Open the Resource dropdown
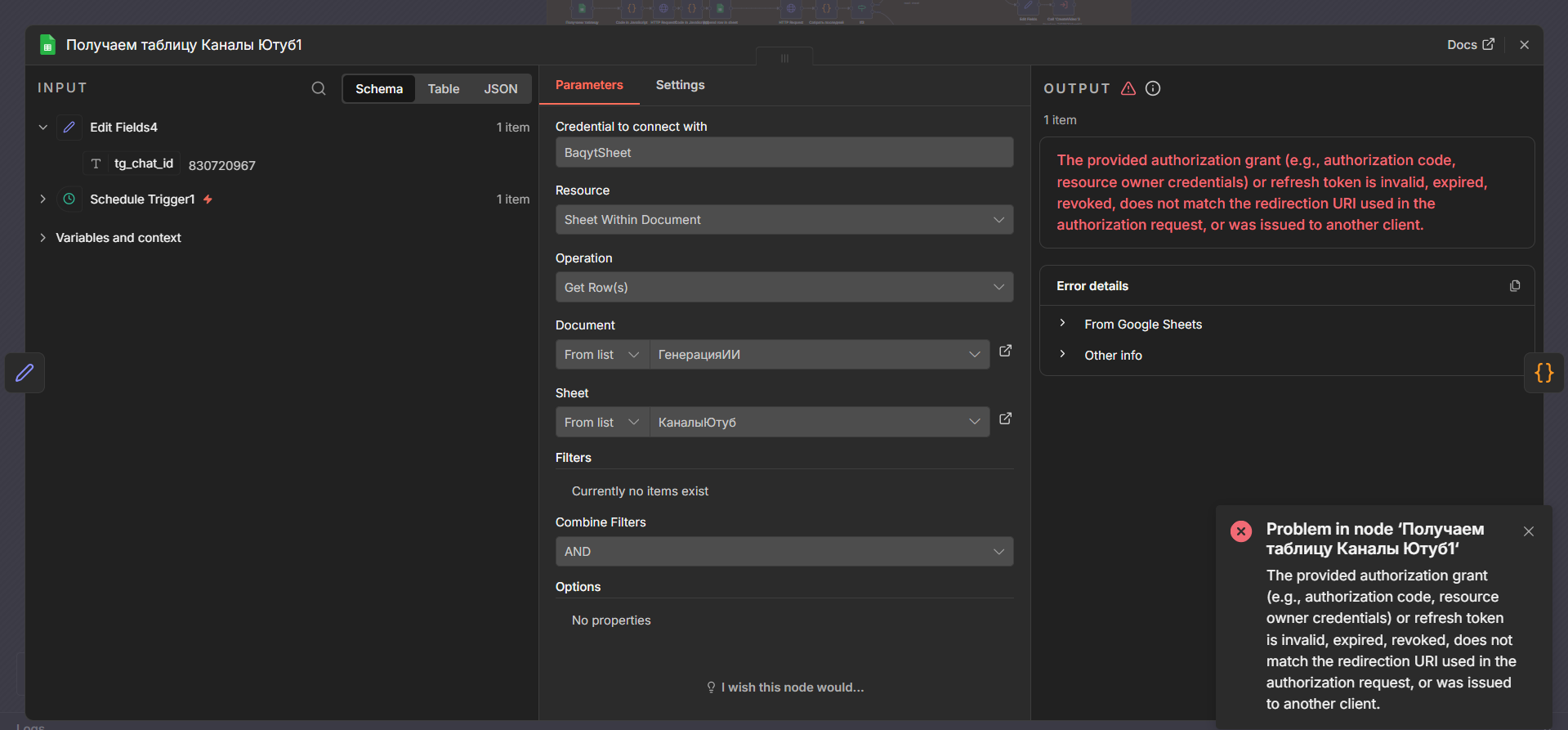1568x730 pixels. click(x=784, y=219)
